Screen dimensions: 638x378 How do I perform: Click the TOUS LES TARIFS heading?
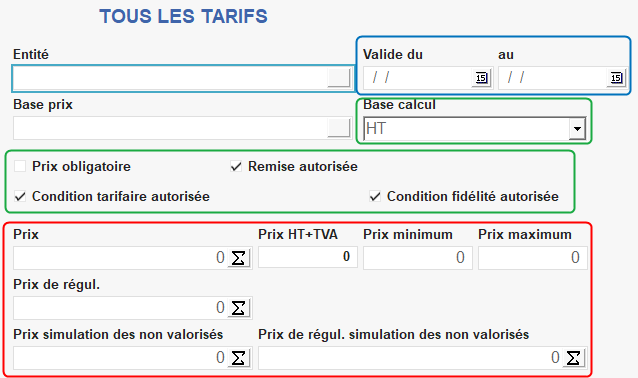click(184, 17)
